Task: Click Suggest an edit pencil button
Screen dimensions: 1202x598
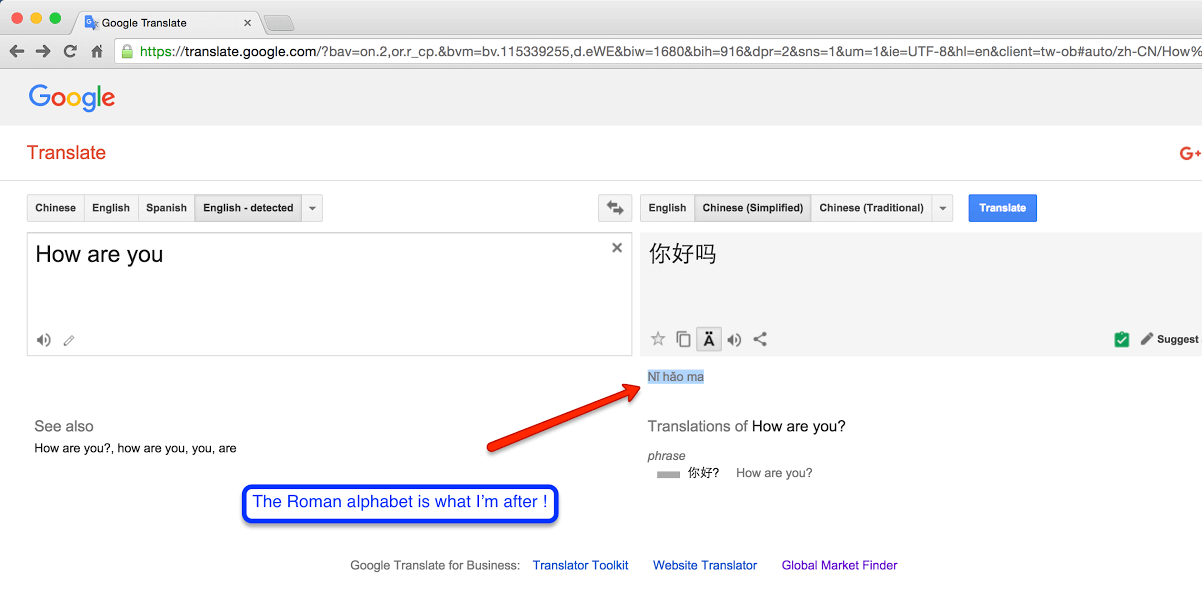Action: pos(1169,339)
